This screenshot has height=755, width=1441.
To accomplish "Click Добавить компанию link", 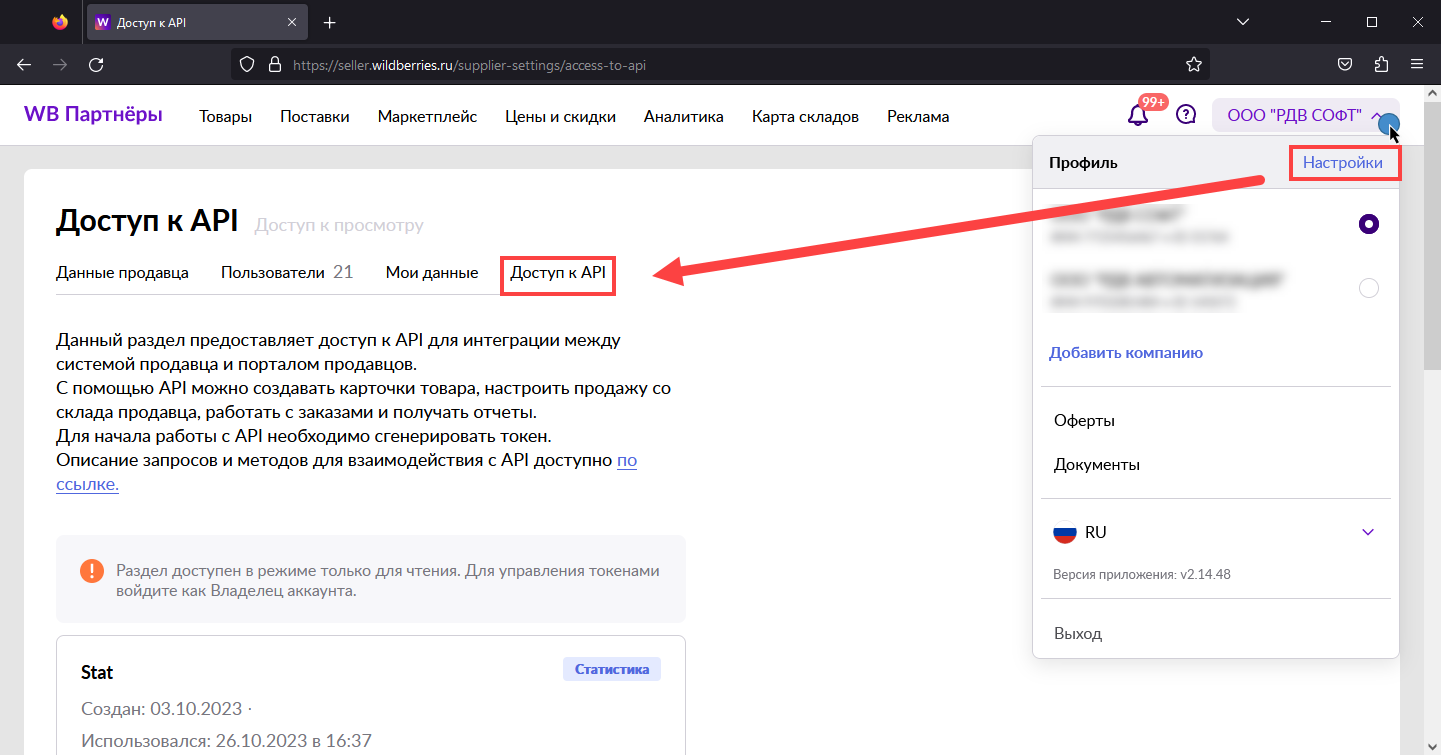I will pos(1125,353).
